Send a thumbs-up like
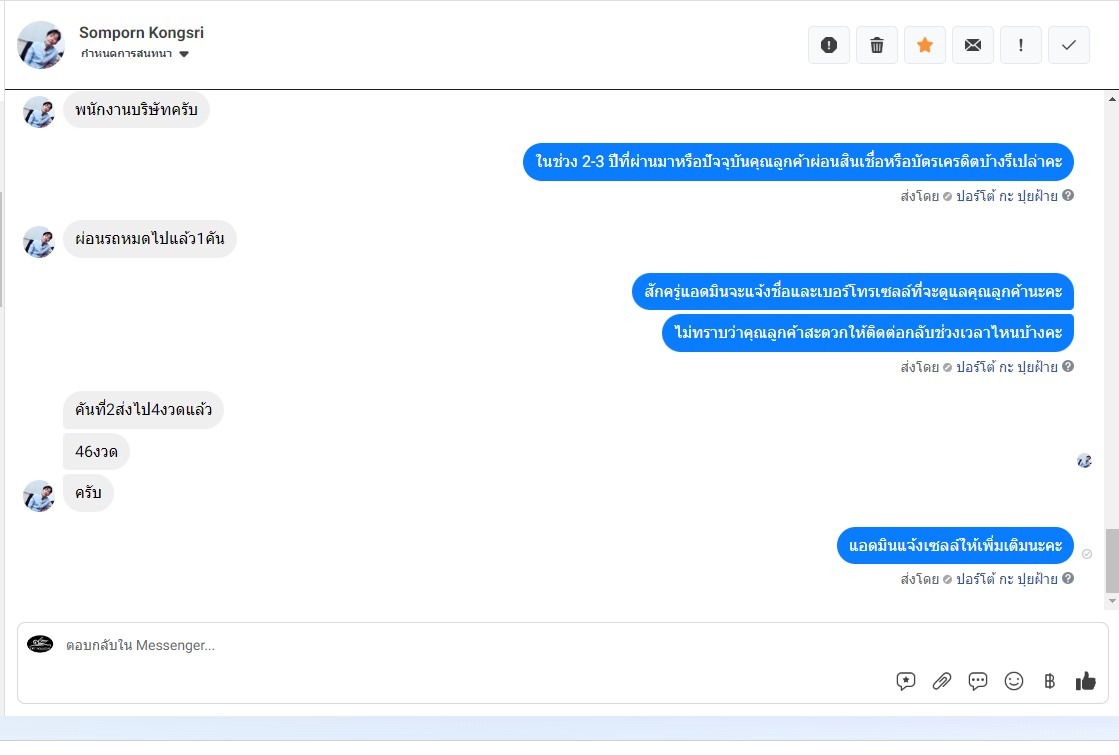 (x=1085, y=681)
